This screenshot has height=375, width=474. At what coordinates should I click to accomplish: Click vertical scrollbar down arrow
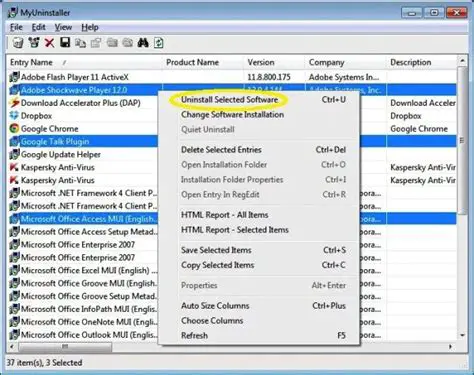[x=462, y=336]
